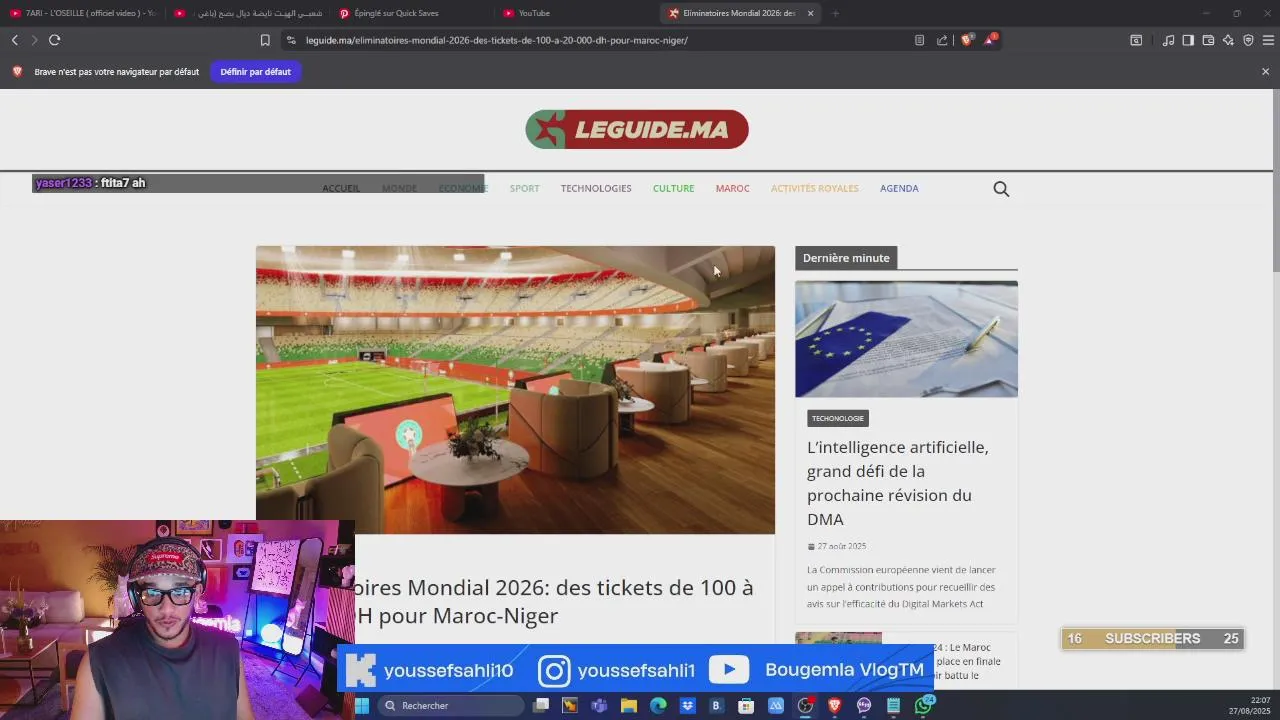Bookmark this page via the bookmark icon
Viewport: 1280px width, 720px height.
click(265, 40)
